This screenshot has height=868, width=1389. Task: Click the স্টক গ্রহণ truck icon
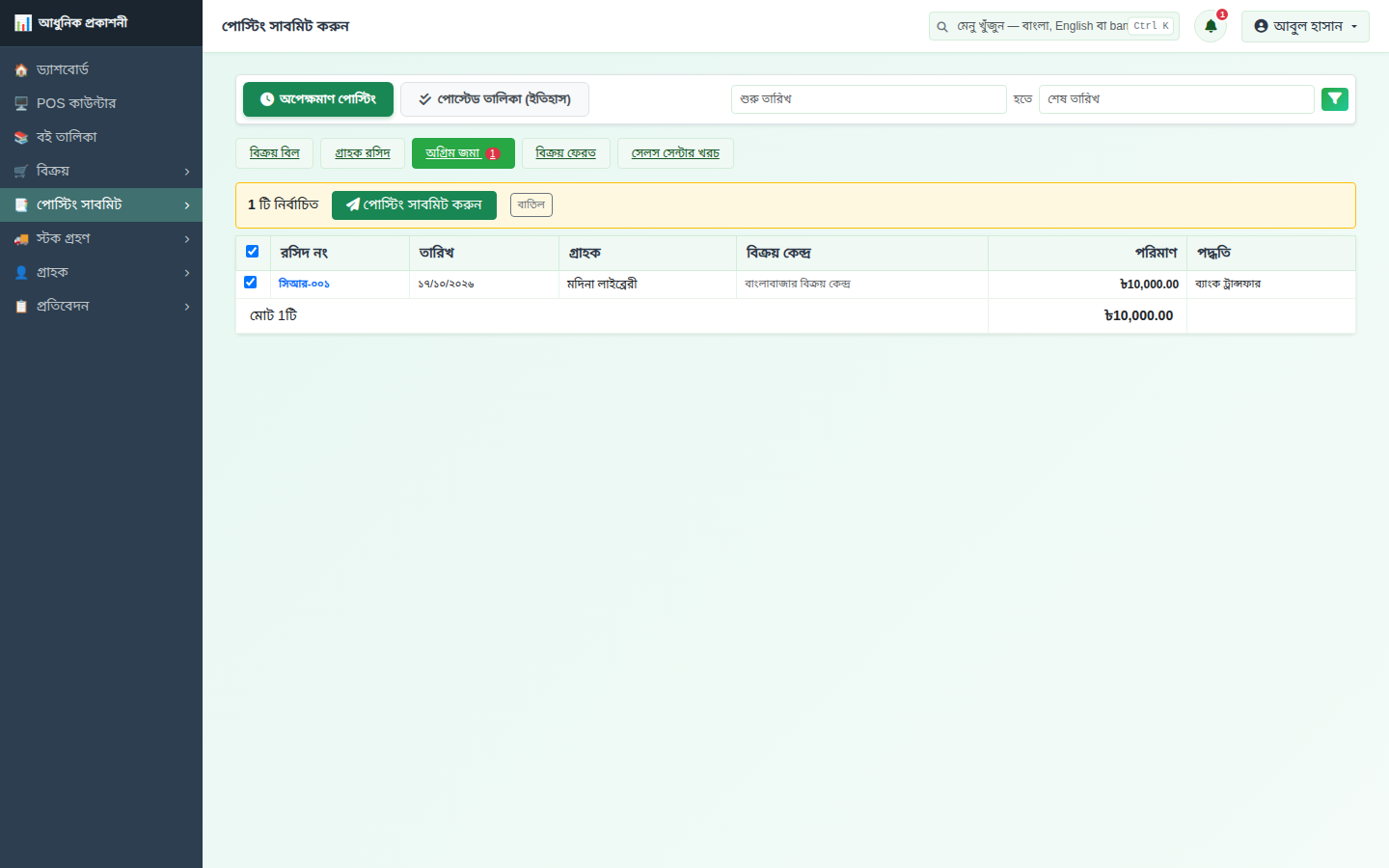pyautogui.click(x=21, y=239)
